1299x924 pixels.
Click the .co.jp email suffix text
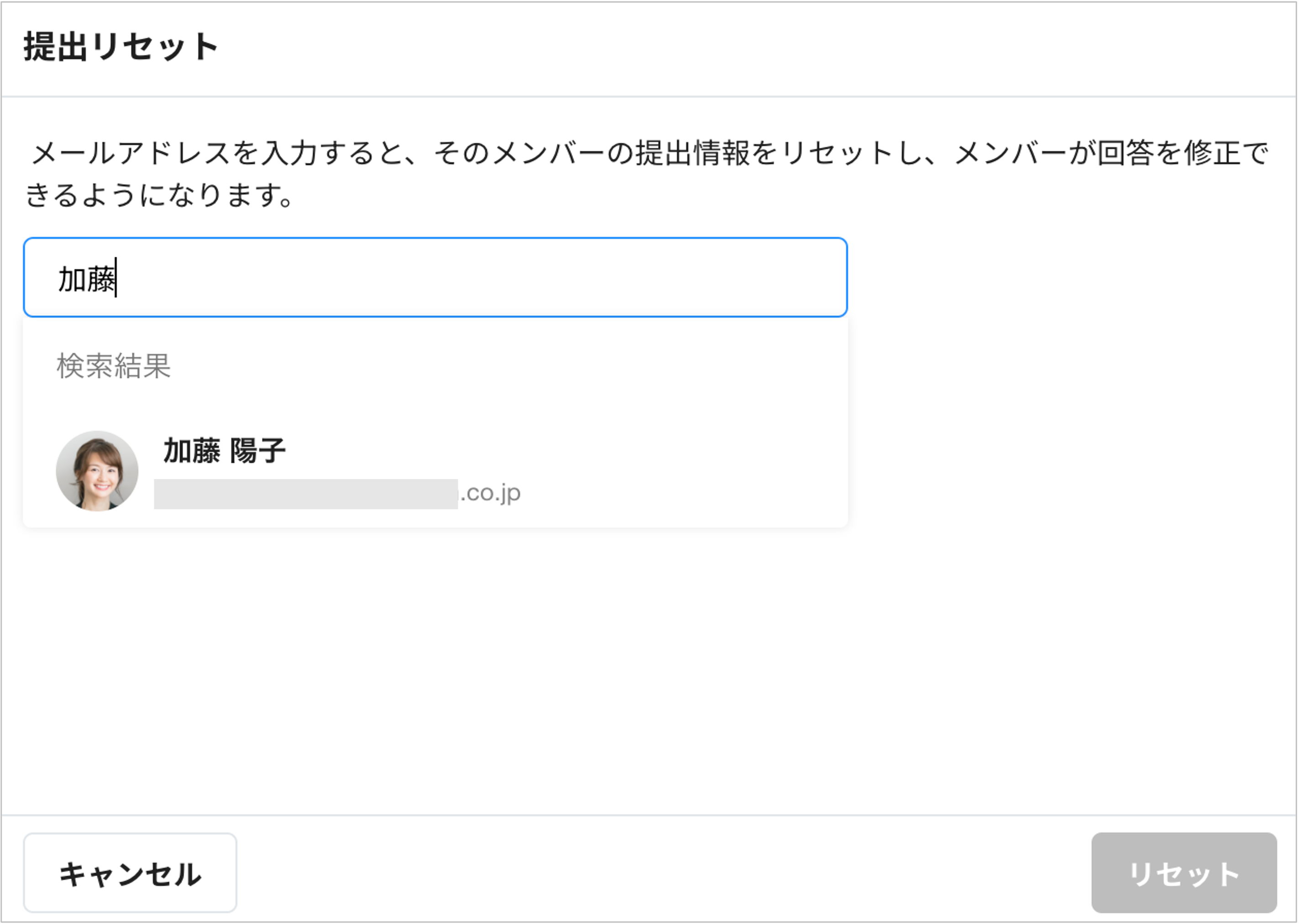(491, 493)
